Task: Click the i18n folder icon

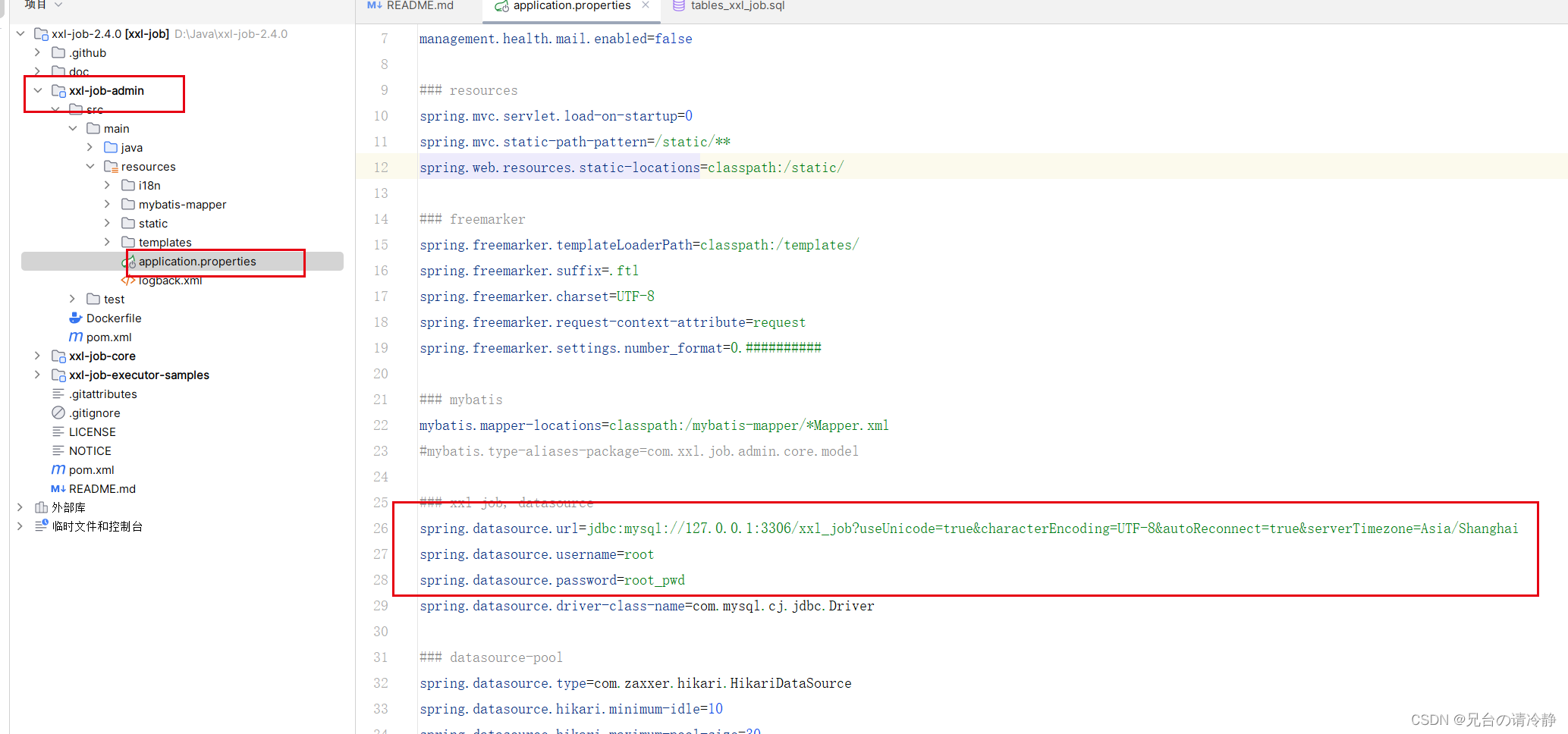Action: (x=128, y=185)
